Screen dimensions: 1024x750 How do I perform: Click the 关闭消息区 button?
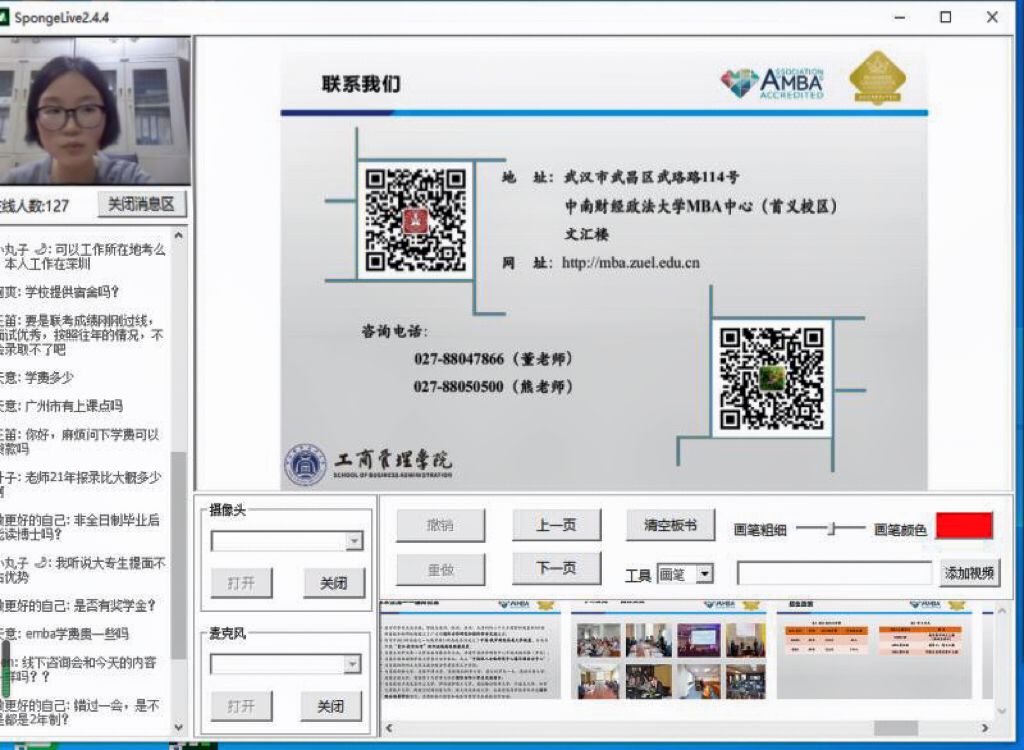click(x=142, y=204)
